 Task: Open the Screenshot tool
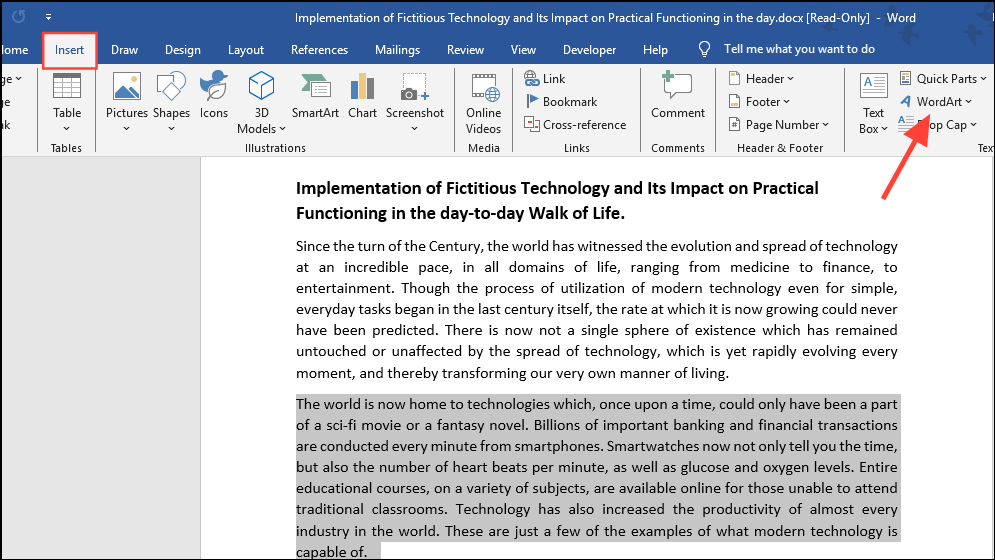point(415,98)
